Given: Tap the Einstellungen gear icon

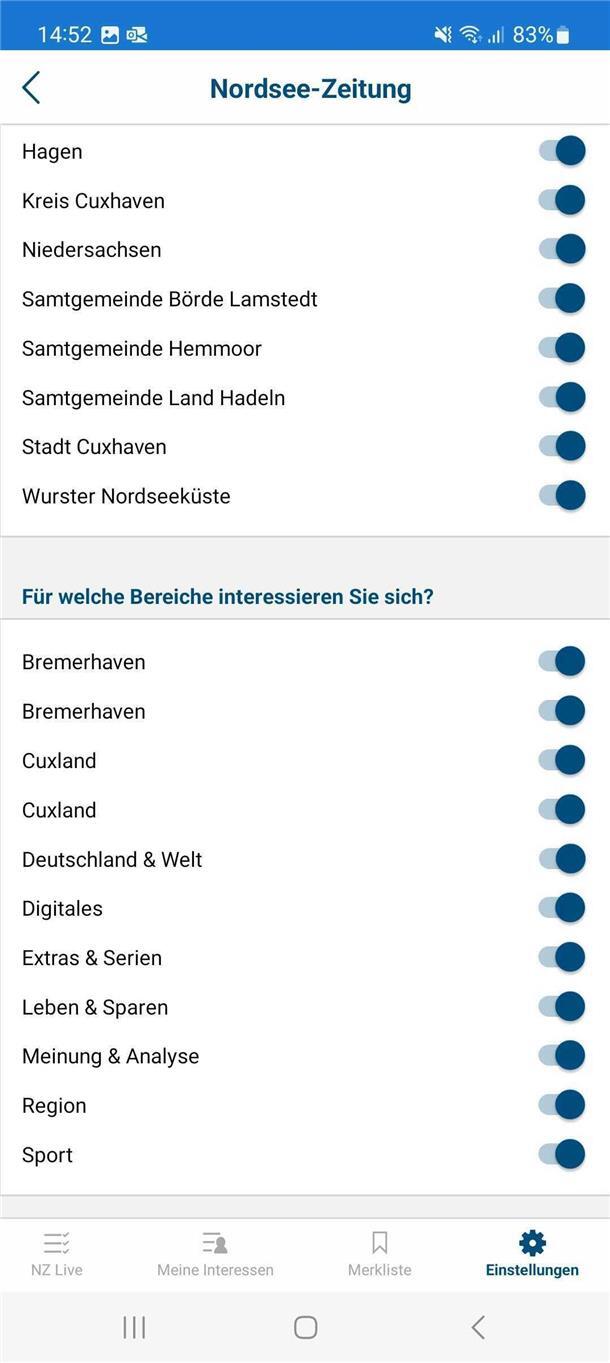Looking at the screenshot, I should tap(532, 1243).
